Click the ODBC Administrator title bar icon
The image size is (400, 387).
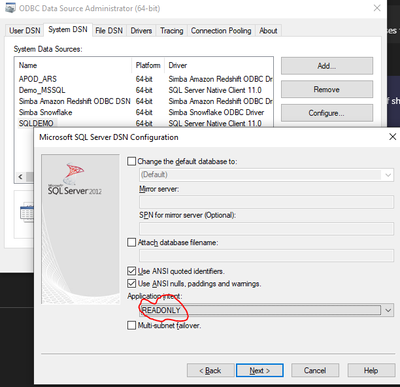click(x=10, y=8)
